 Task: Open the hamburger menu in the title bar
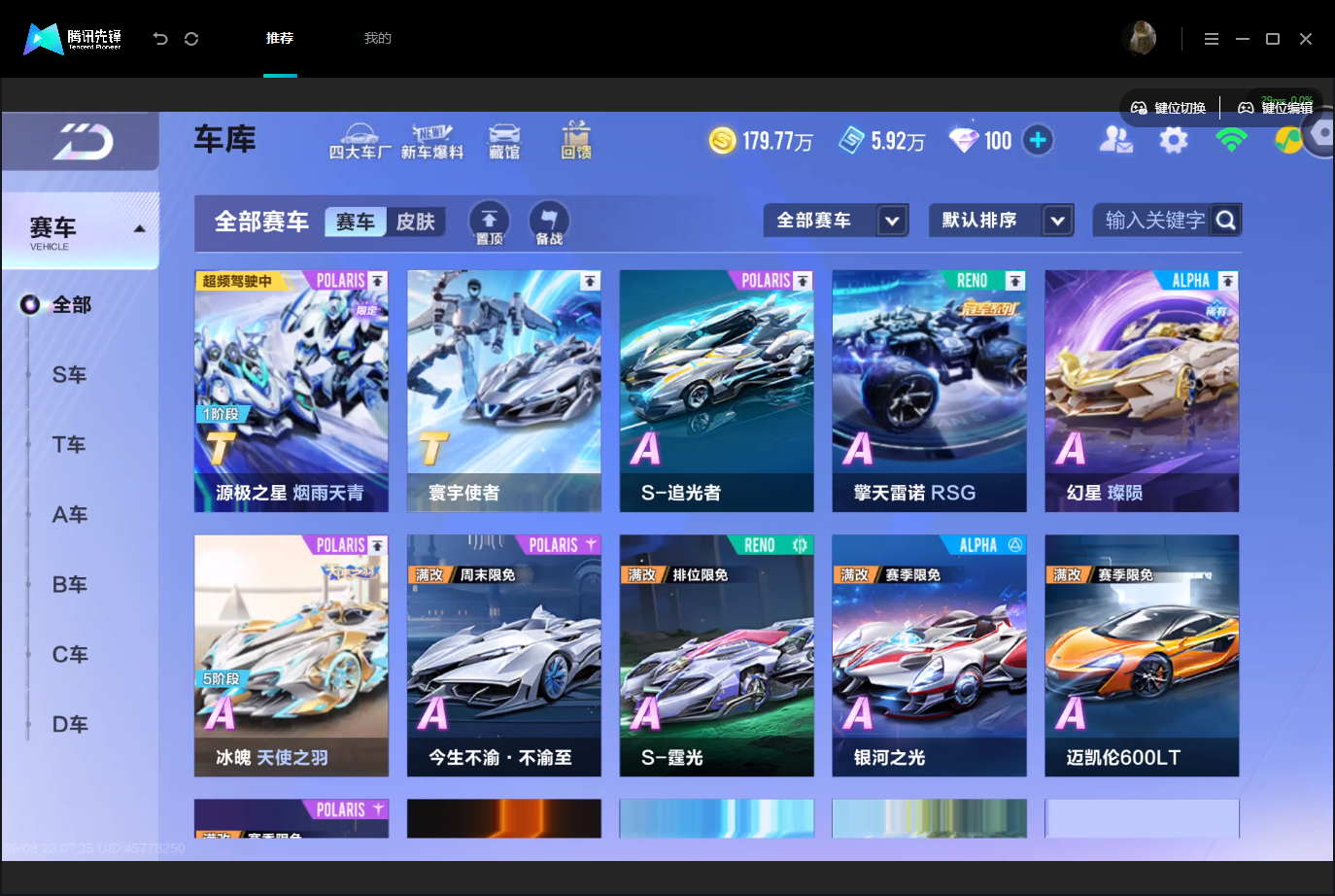pyautogui.click(x=1212, y=39)
